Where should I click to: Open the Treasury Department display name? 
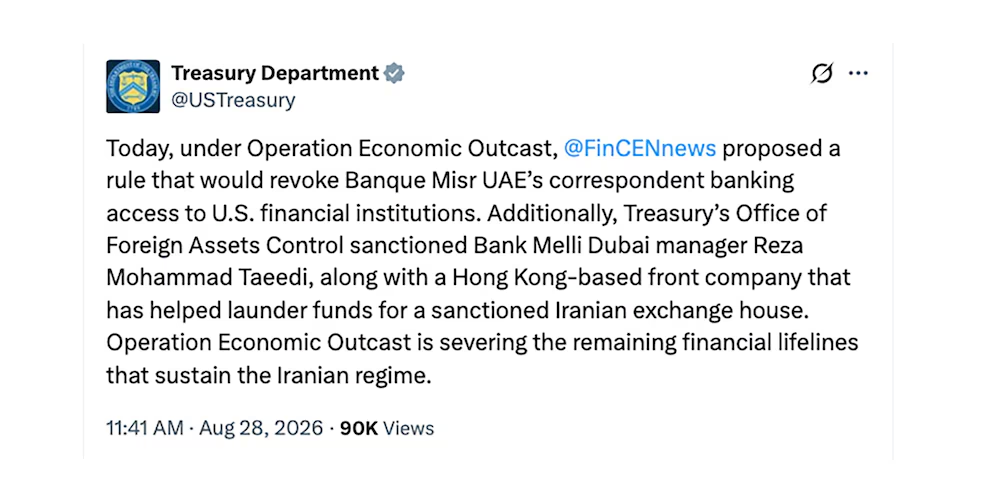click(x=275, y=73)
